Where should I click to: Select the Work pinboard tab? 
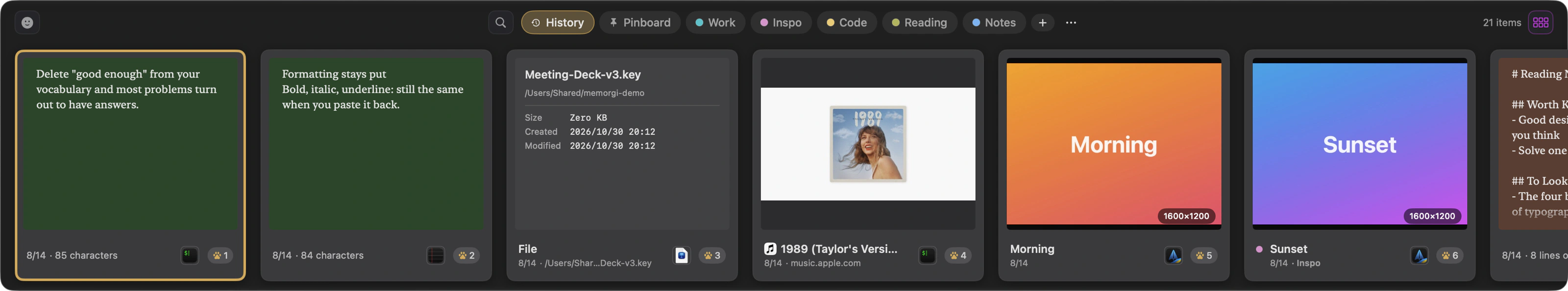point(715,23)
